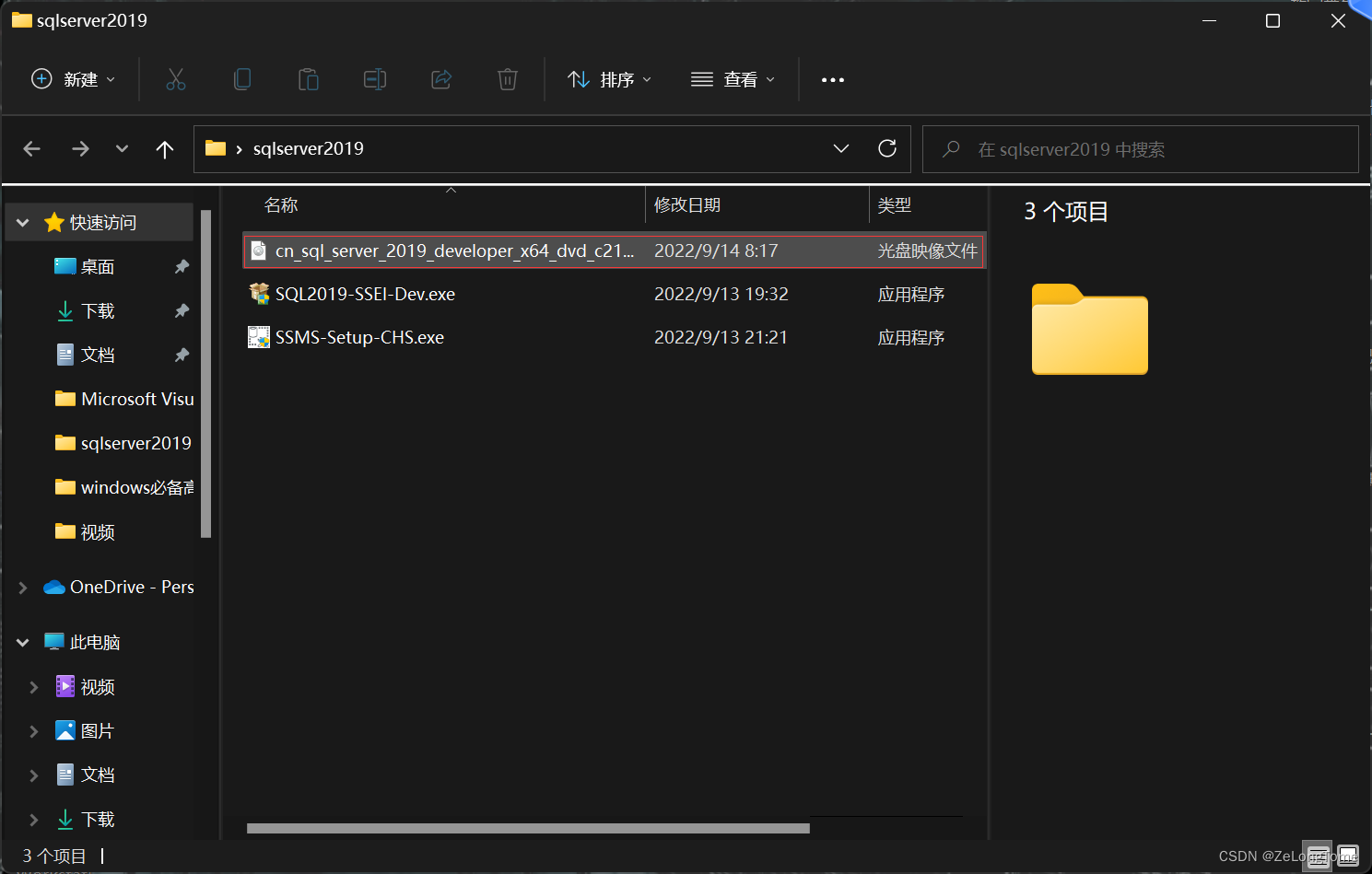Go back with the left arrow
Screen dimensions: 1372x874
click(x=32, y=148)
